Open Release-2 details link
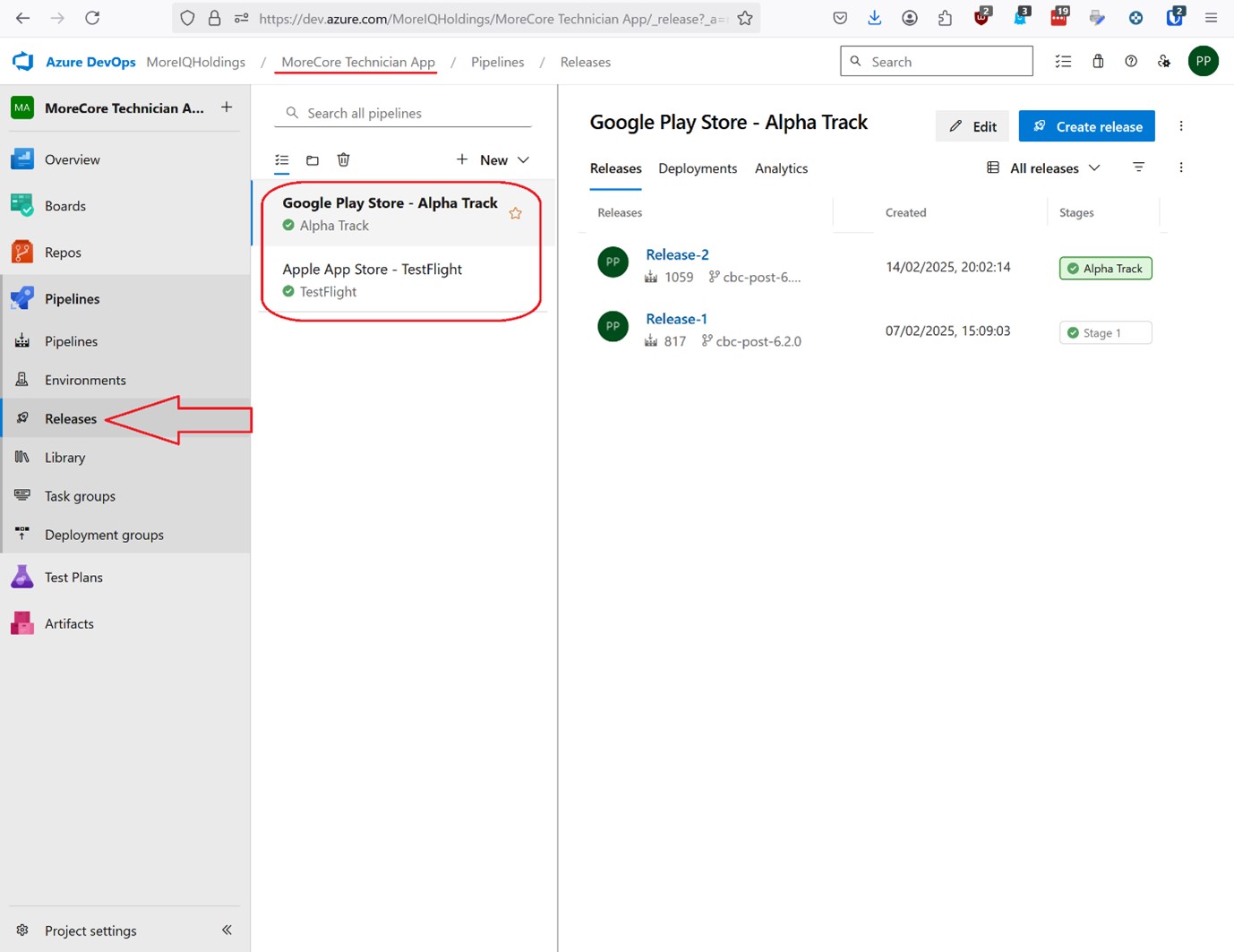This screenshot has height=952, width=1234. pos(677,254)
